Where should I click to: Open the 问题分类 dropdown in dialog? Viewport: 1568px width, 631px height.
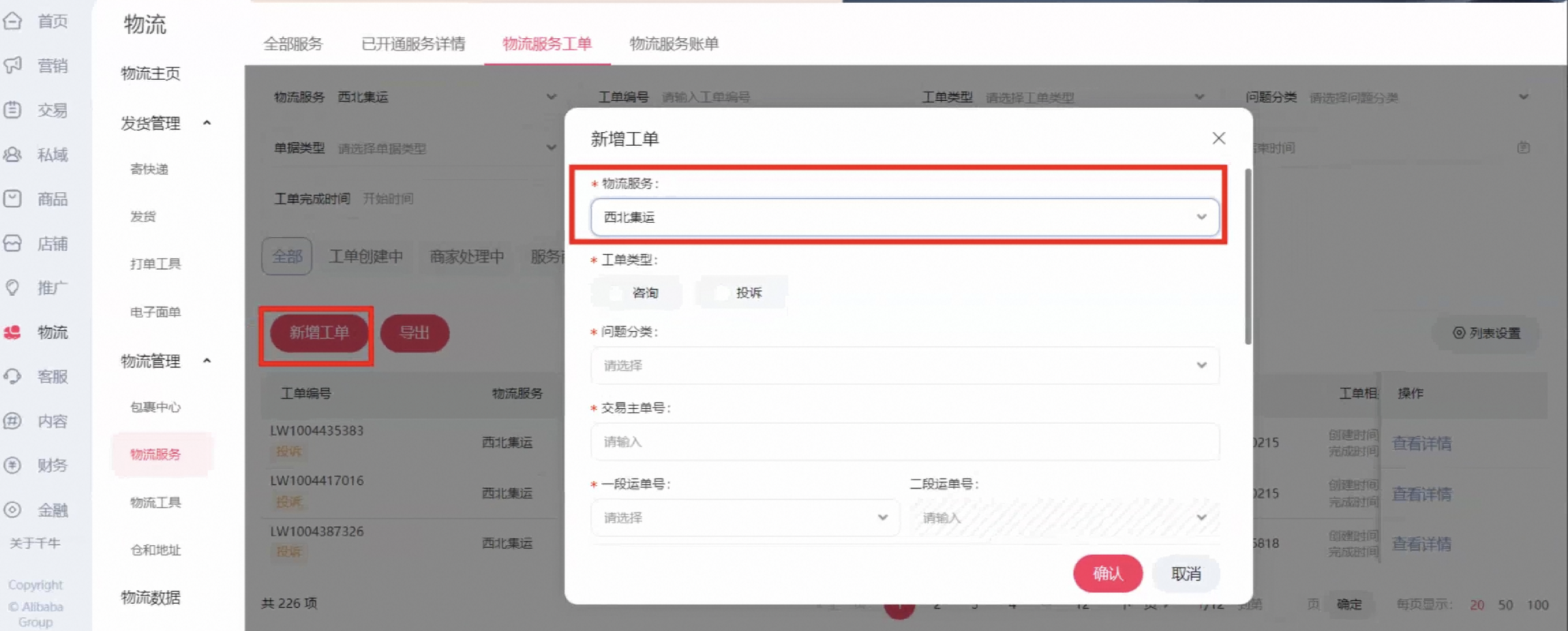tap(905, 365)
